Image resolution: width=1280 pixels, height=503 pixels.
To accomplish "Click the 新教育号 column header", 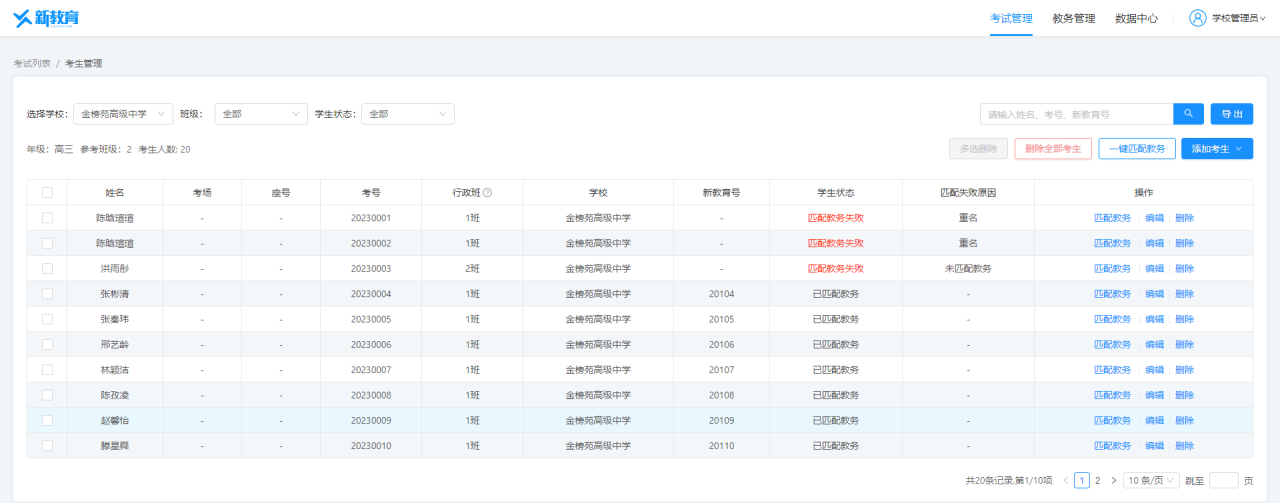I will tap(721, 192).
